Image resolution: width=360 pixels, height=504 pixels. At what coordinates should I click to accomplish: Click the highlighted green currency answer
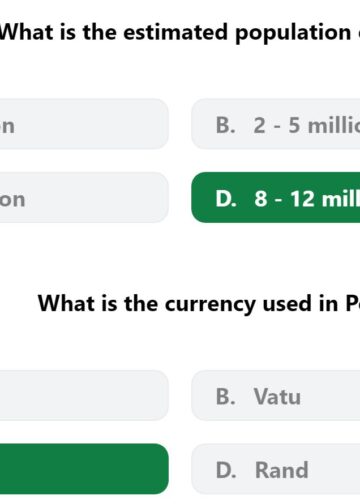pyautogui.click(x=84, y=469)
